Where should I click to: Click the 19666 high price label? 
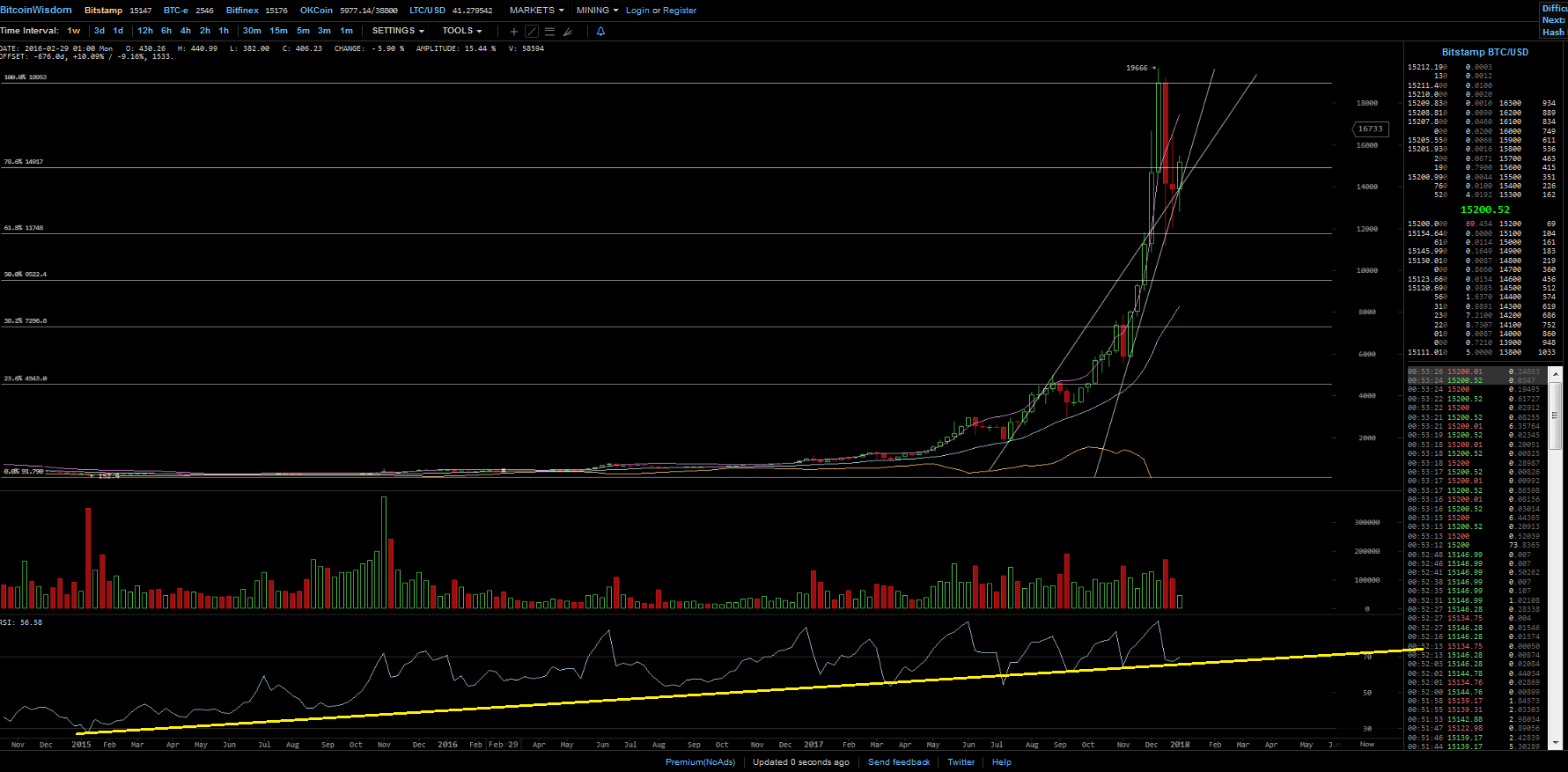coord(1137,68)
